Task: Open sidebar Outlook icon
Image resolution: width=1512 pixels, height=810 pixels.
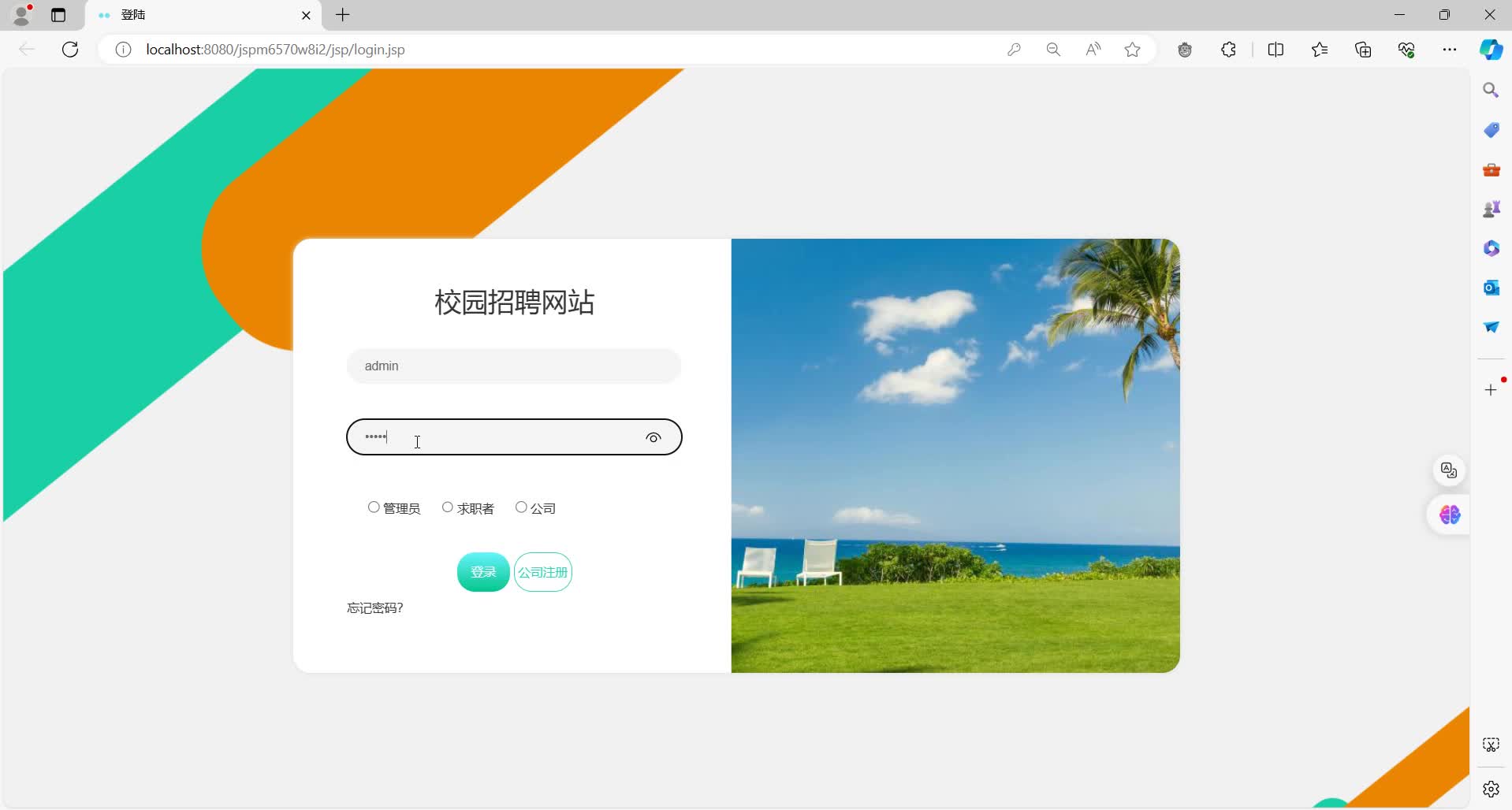Action: pyautogui.click(x=1491, y=288)
